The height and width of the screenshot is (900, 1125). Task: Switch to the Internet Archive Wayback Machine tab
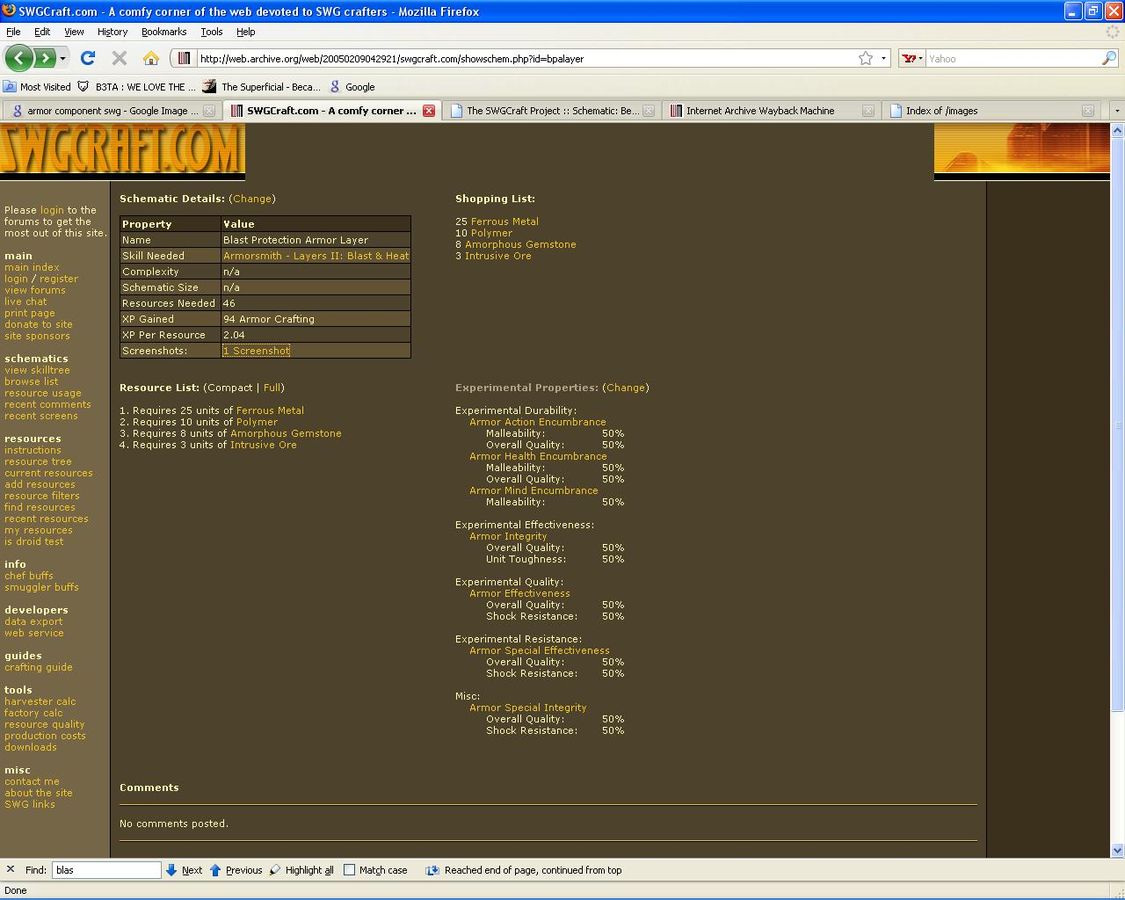[x=759, y=111]
